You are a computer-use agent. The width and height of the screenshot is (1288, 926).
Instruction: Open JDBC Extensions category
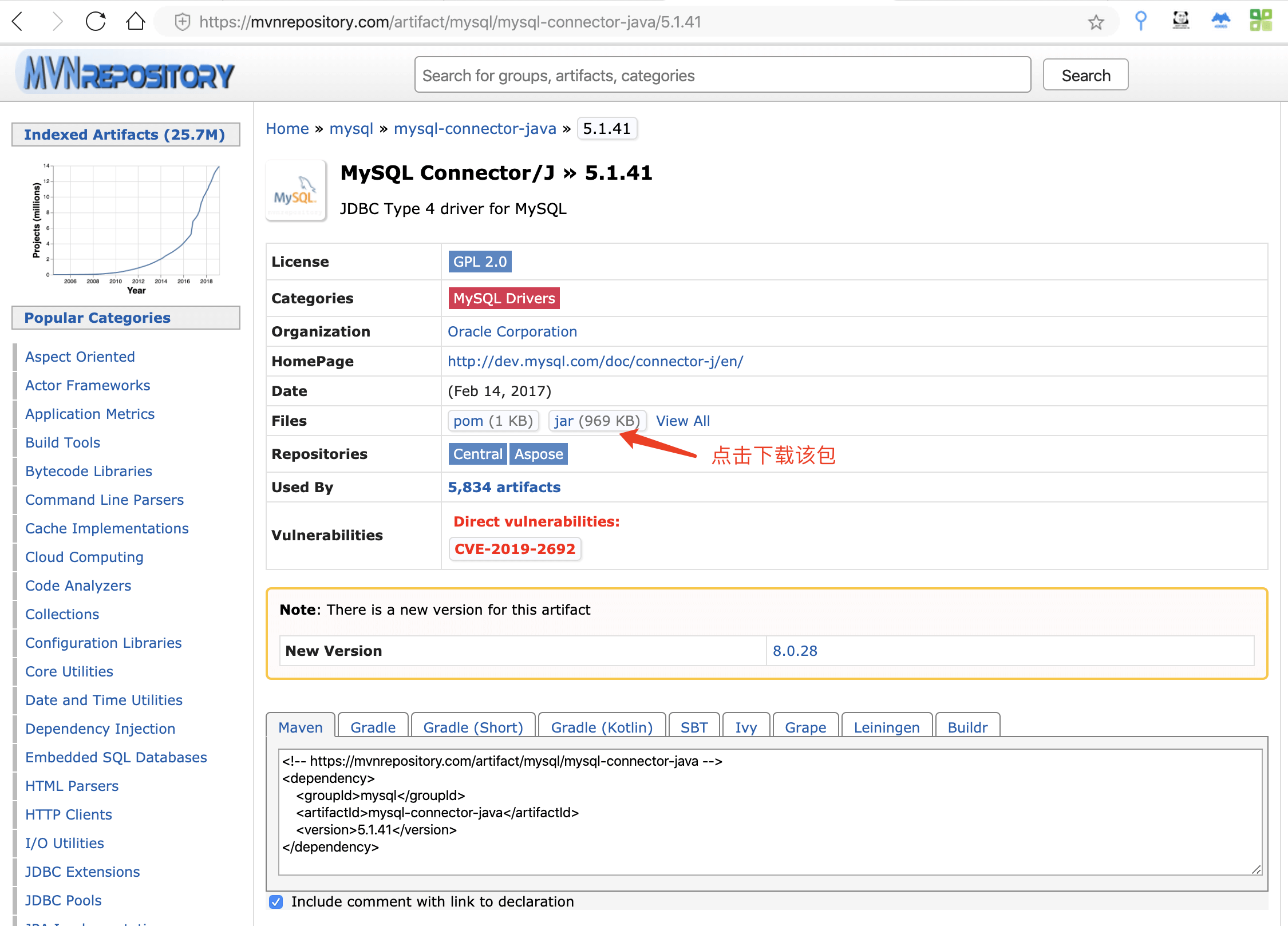(82, 872)
